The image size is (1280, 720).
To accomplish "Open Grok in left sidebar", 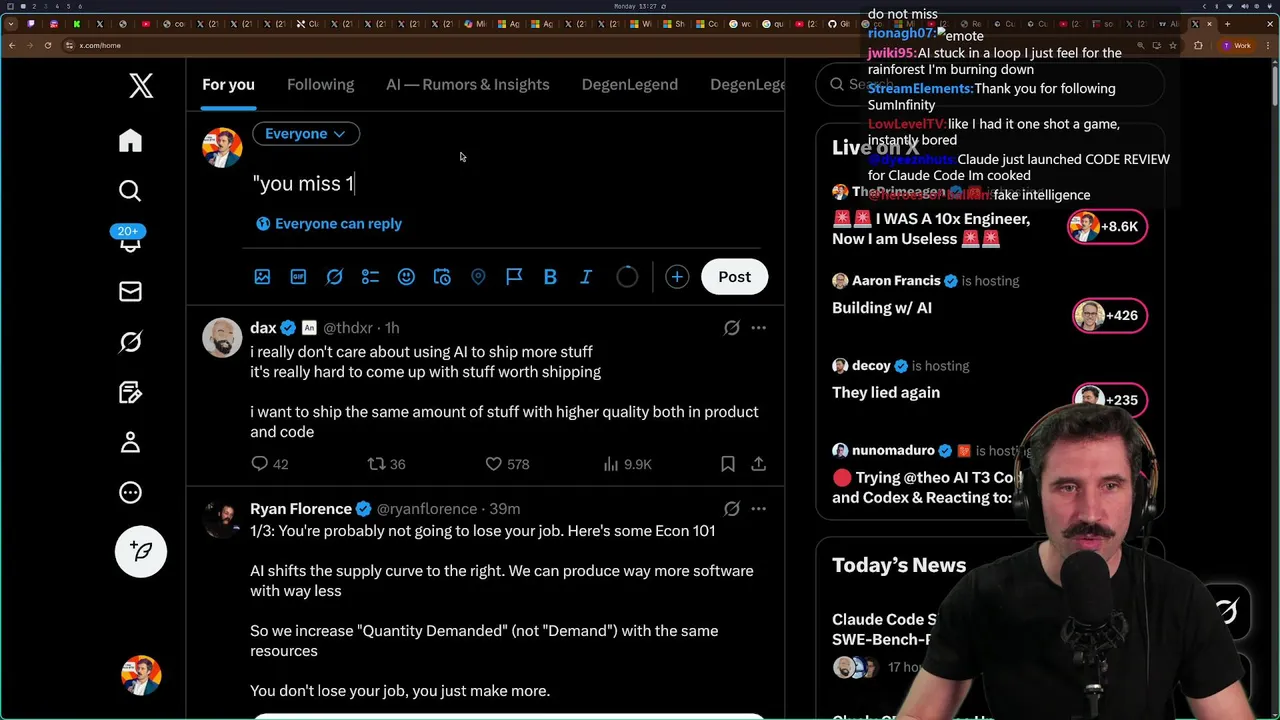I will pyautogui.click(x=130, y=342).
